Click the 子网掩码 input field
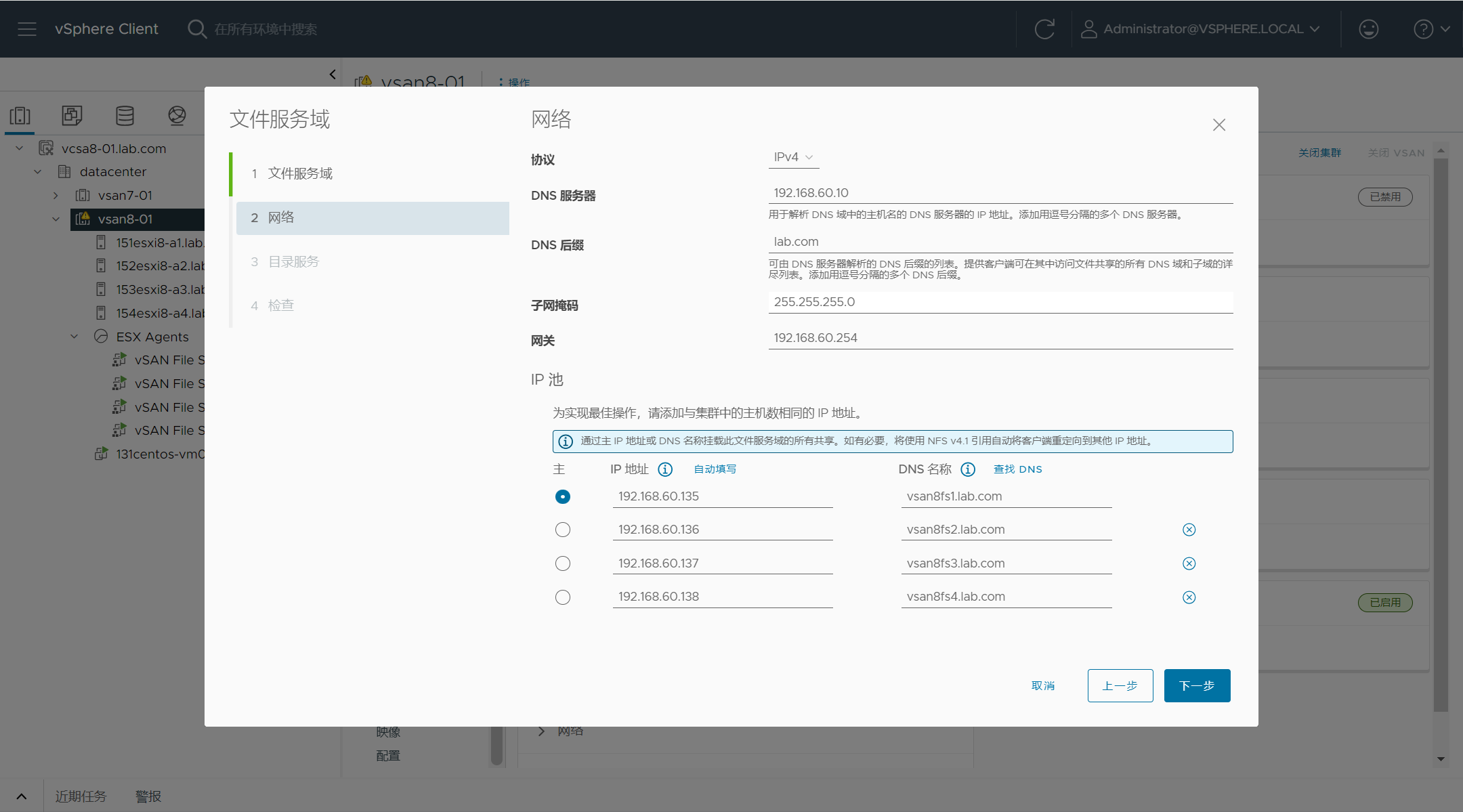This screenshot has width=1463, height=812. pos(1000,302)
